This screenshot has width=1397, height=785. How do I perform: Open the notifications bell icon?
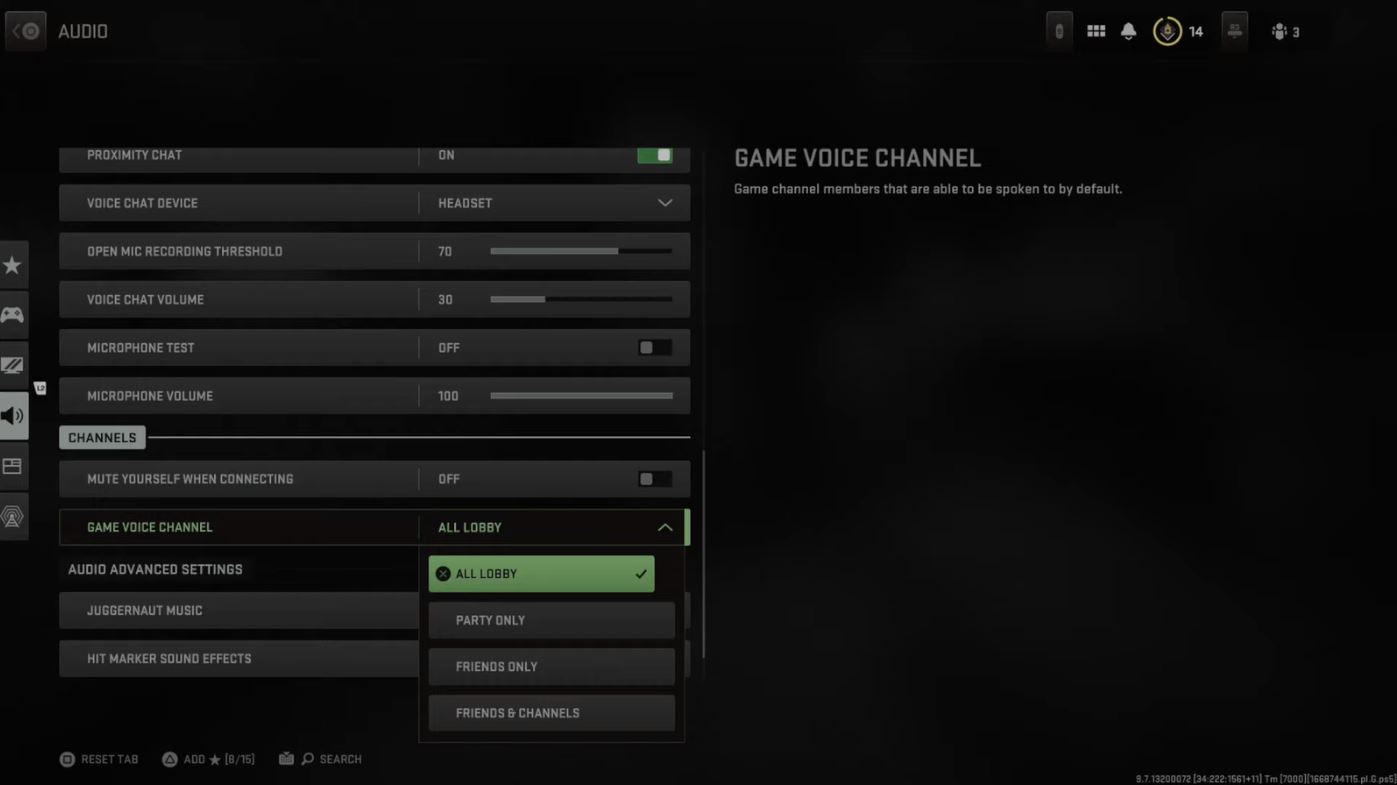[x=1128, y=31]
